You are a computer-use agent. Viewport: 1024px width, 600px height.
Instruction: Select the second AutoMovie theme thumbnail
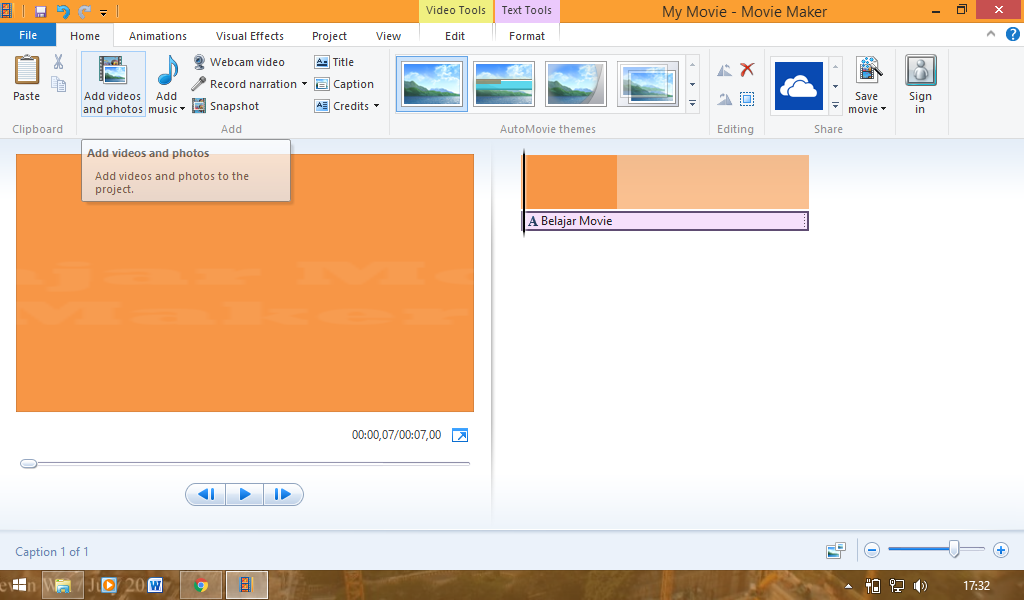tap(504, 84)
